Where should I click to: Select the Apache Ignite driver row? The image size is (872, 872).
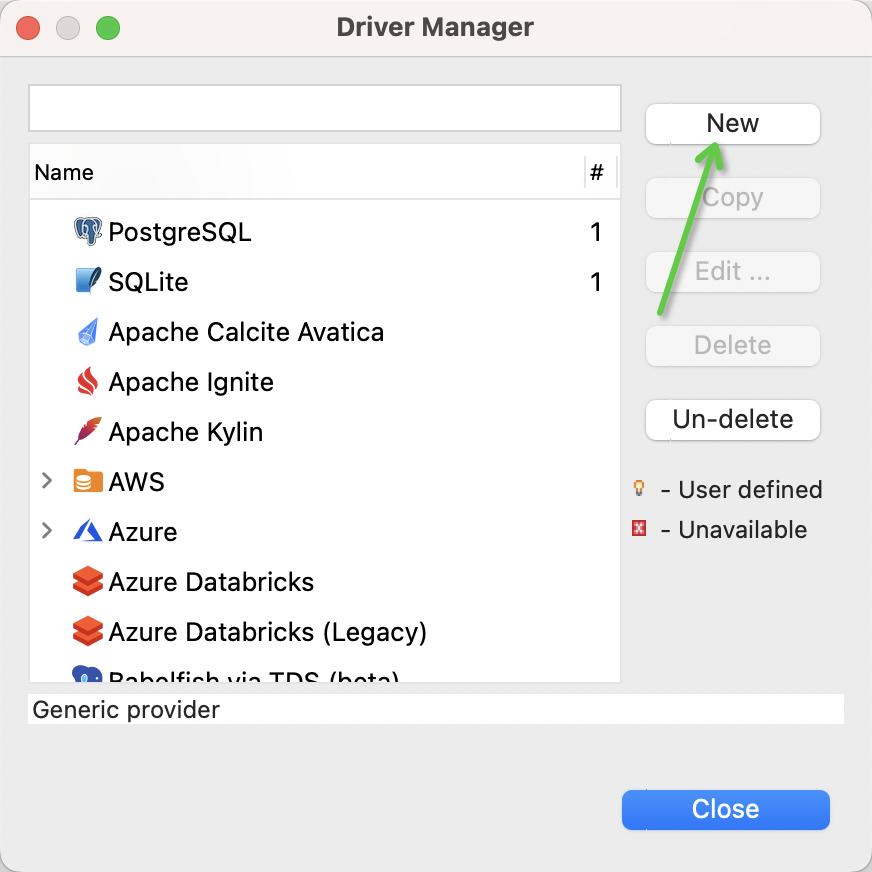coord(325,382)
